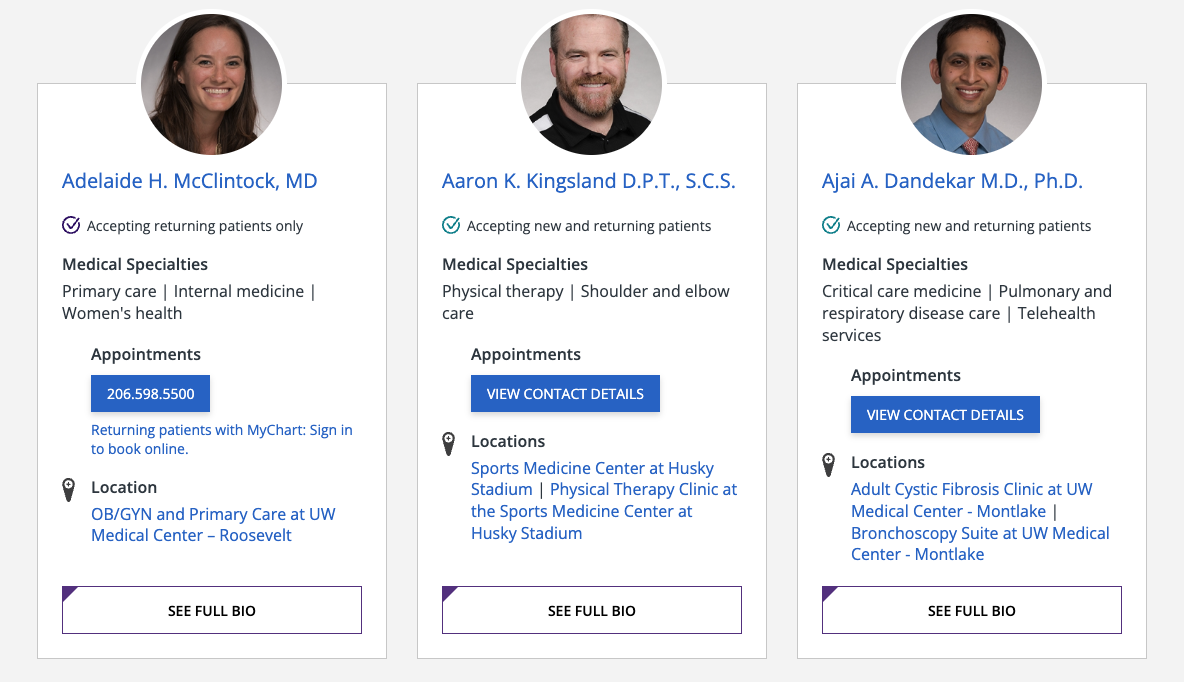Image resolution: width=1184 pixels, height=682 pixels.
Task: View contact details for Ajai Dandekar
Action: tap(945, 415)
